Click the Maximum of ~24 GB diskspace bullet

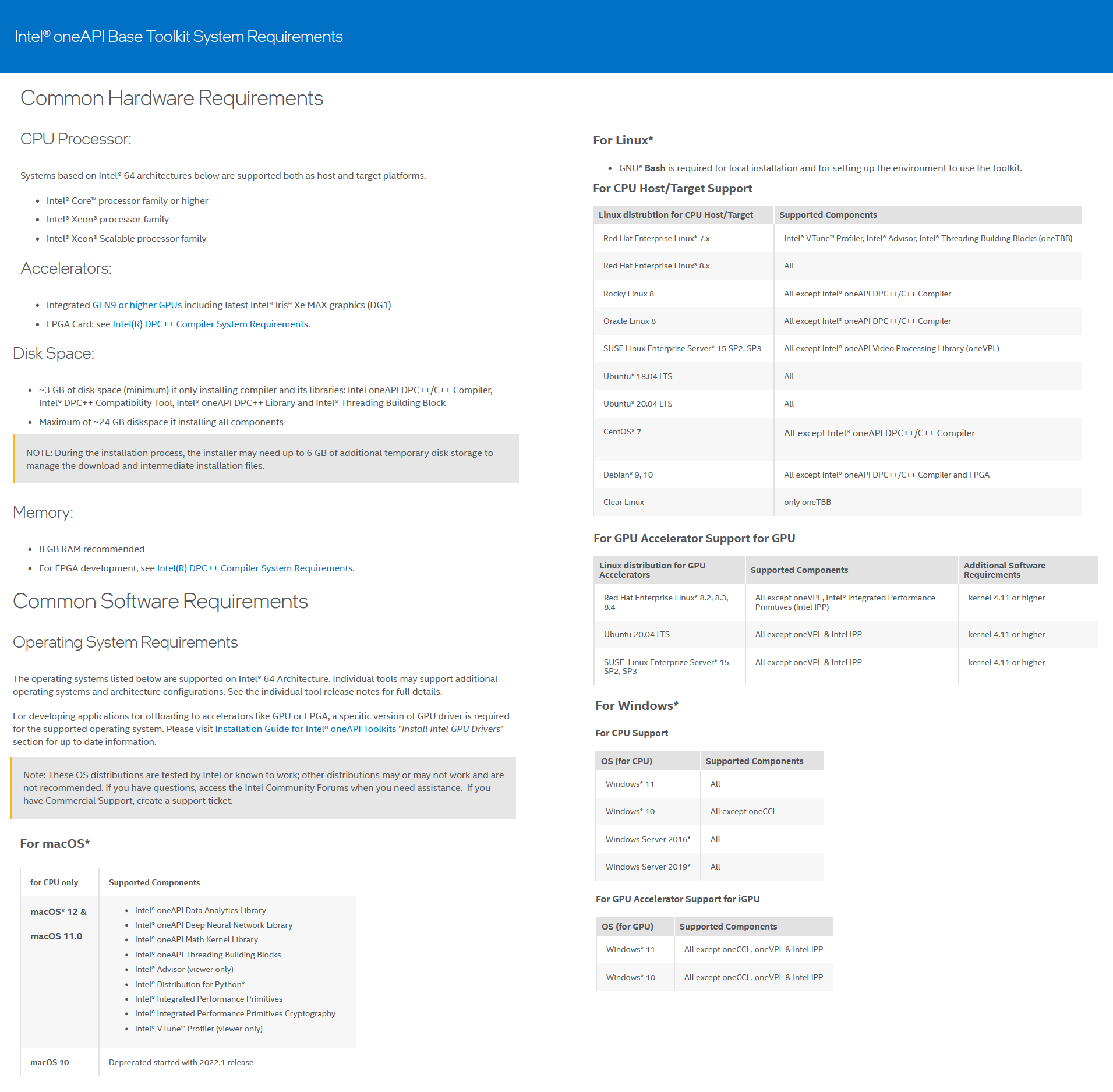[161, 422]
